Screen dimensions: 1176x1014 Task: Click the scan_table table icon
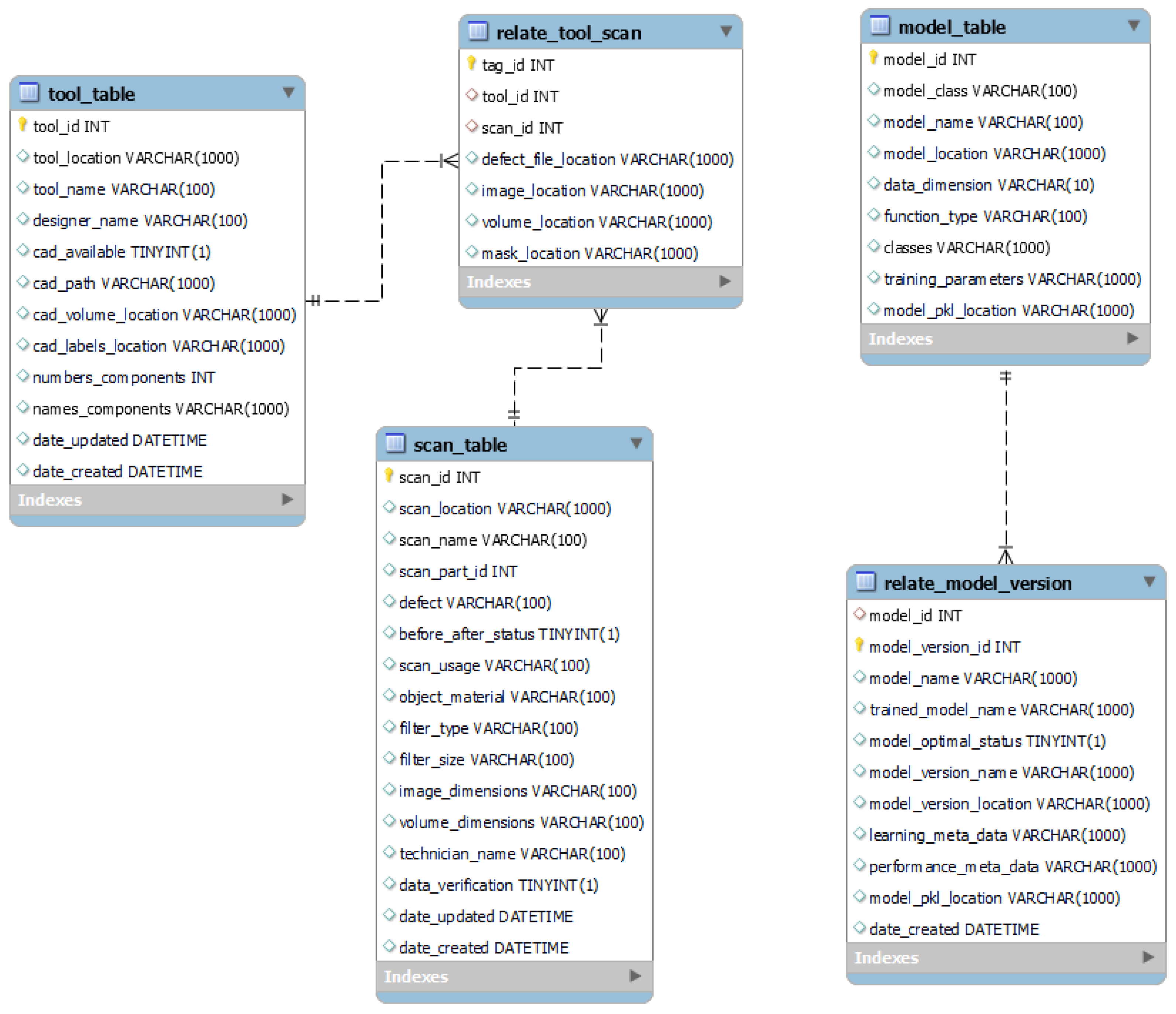pos(395,443)
